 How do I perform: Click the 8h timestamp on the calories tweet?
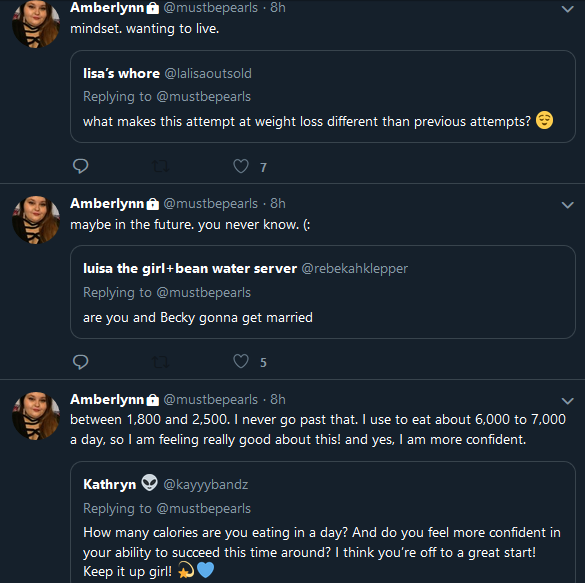(x=278, y=399)
